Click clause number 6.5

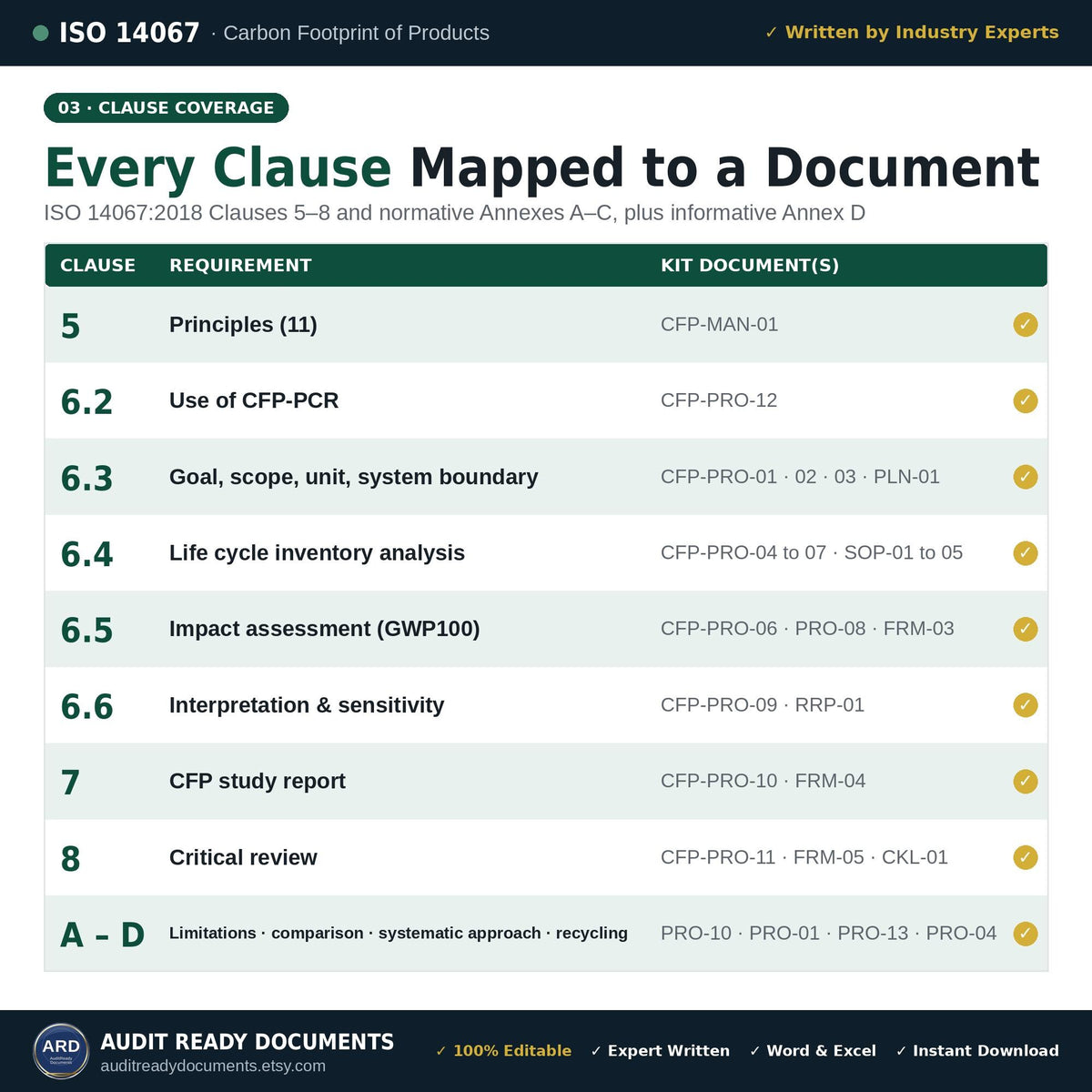coord(86,630)
